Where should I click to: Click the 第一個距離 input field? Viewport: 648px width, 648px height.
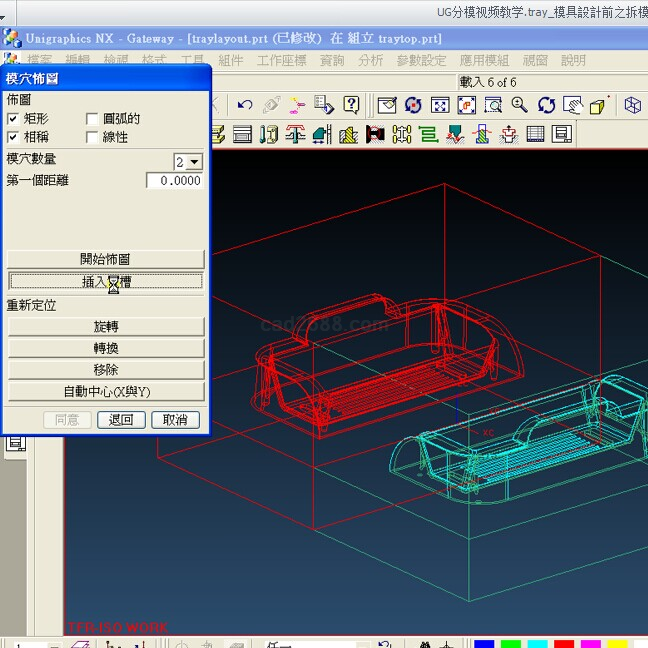click(174, 181)
